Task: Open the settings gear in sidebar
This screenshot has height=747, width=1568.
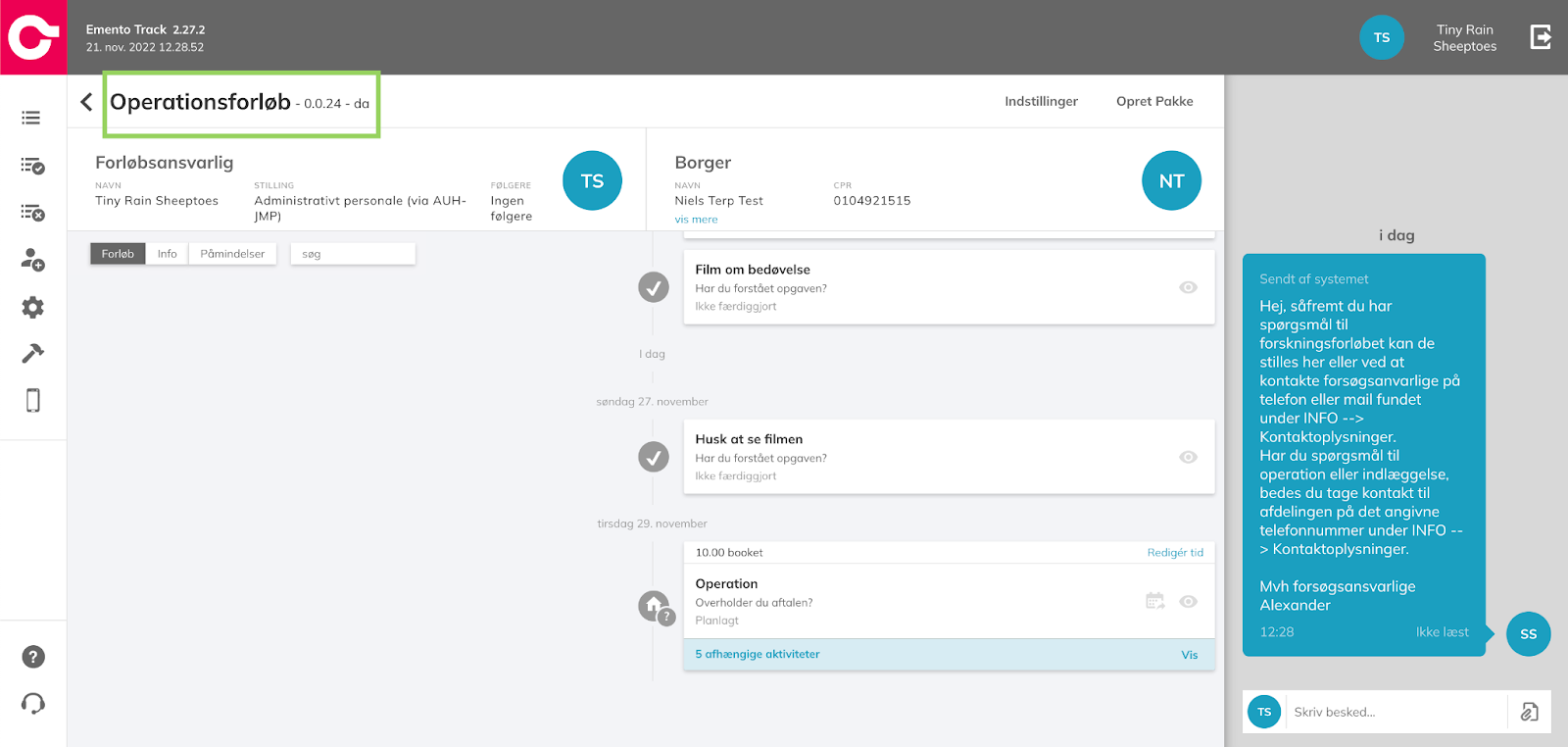Action: click(32, 307)
